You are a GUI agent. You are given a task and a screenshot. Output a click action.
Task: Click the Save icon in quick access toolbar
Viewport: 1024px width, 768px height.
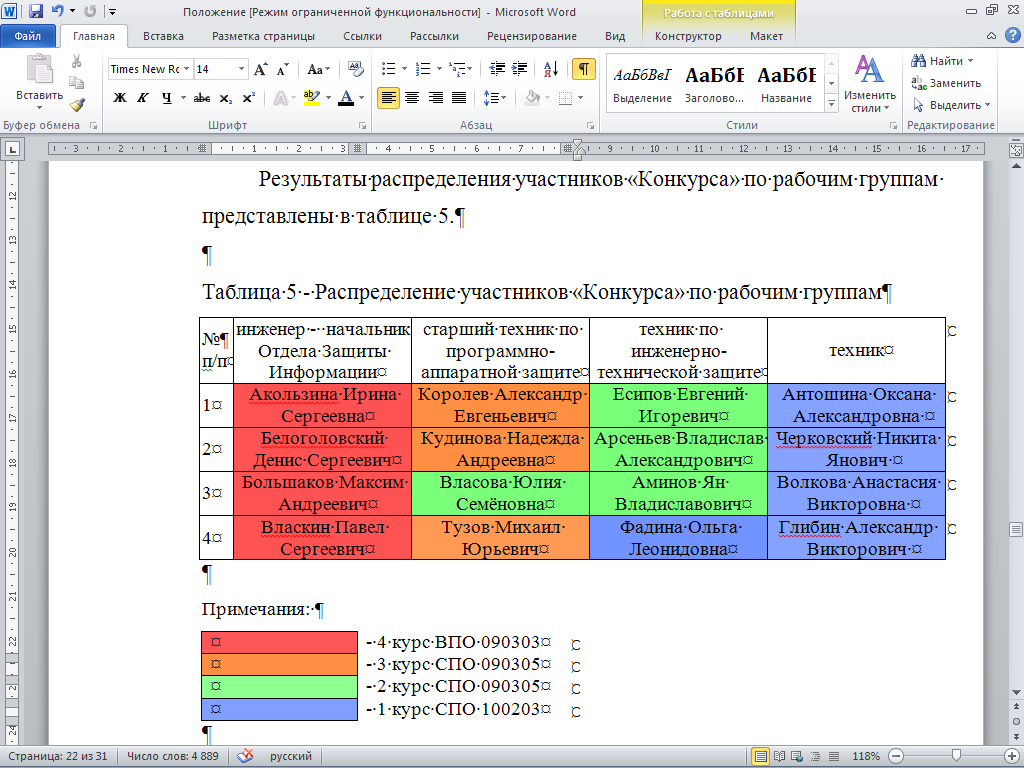36,11
